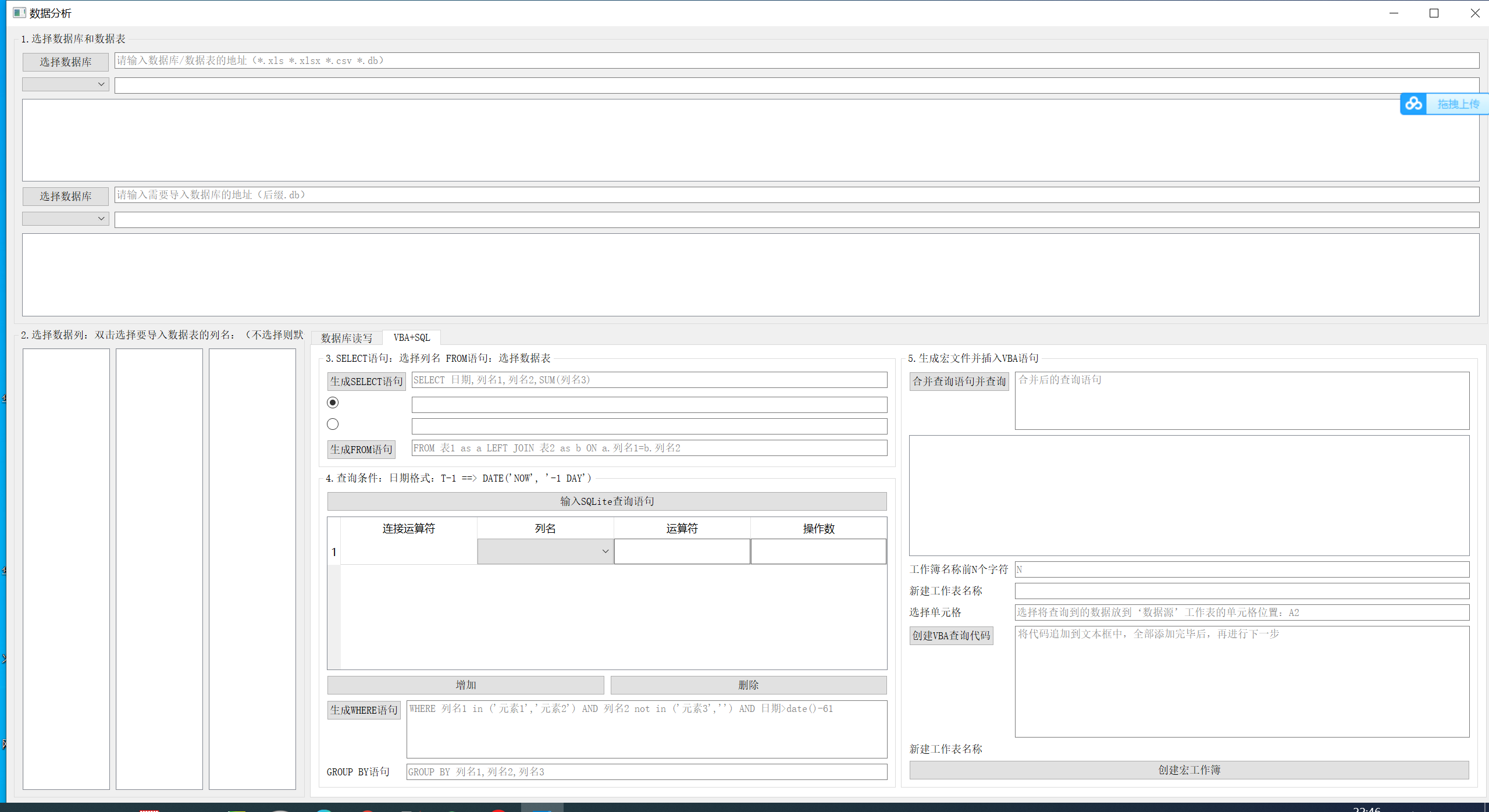Open the first database table dropdown
This screenshot has width=1489, height=812.
(65, 84)
